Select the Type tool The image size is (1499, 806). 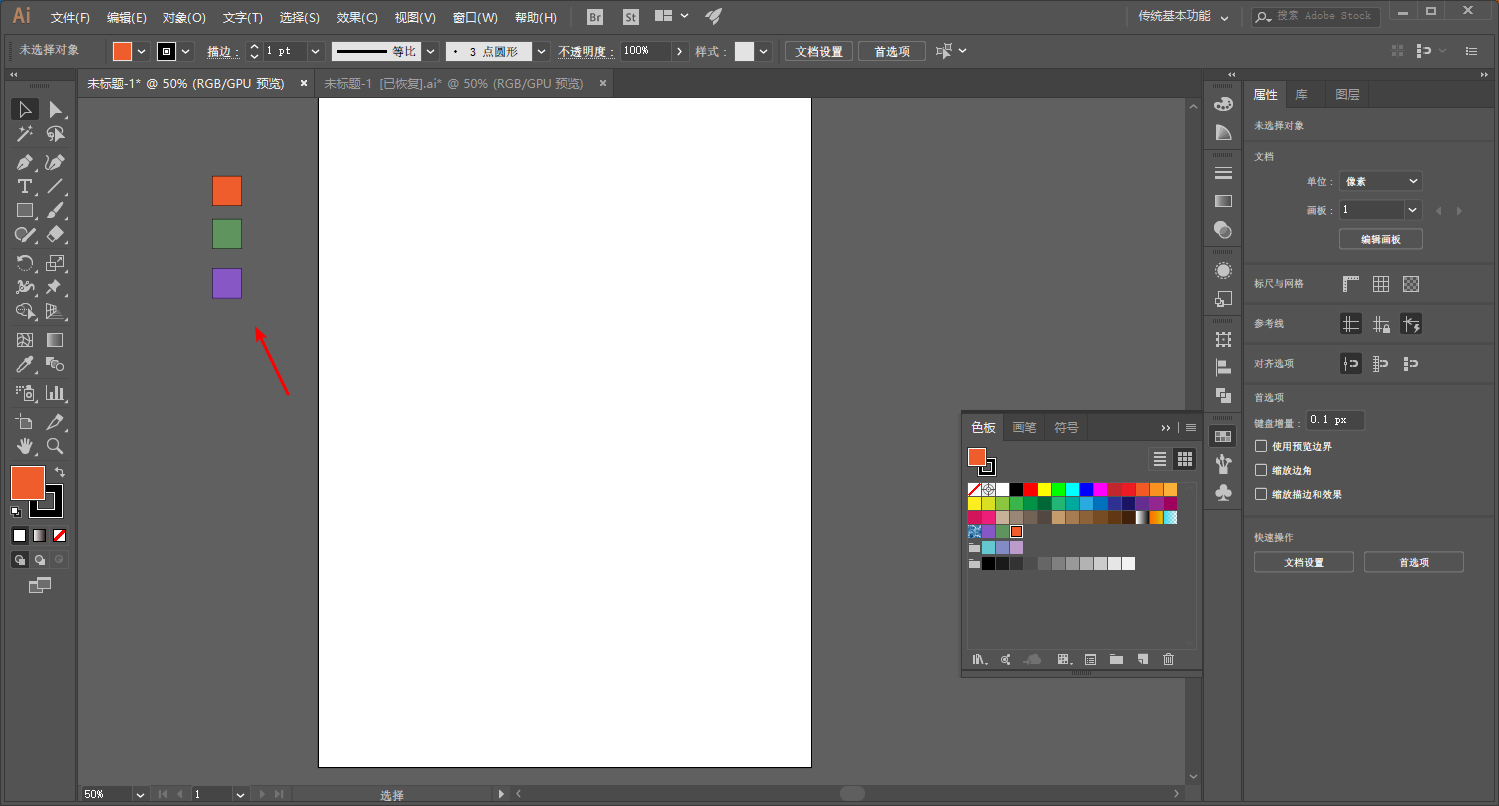click(x=25, y=186)
